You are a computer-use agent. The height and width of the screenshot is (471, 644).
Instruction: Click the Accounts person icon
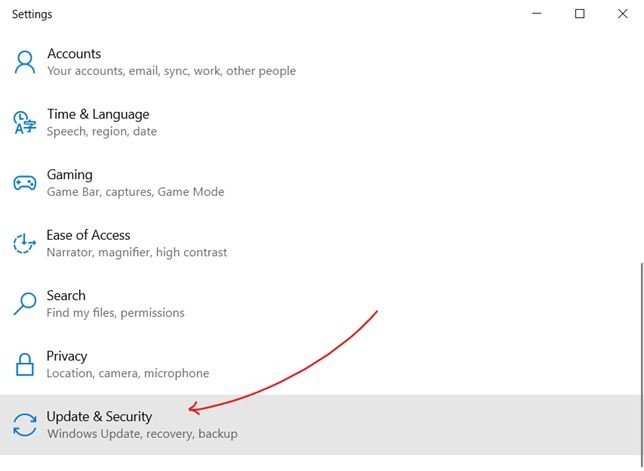click(24, 62)
